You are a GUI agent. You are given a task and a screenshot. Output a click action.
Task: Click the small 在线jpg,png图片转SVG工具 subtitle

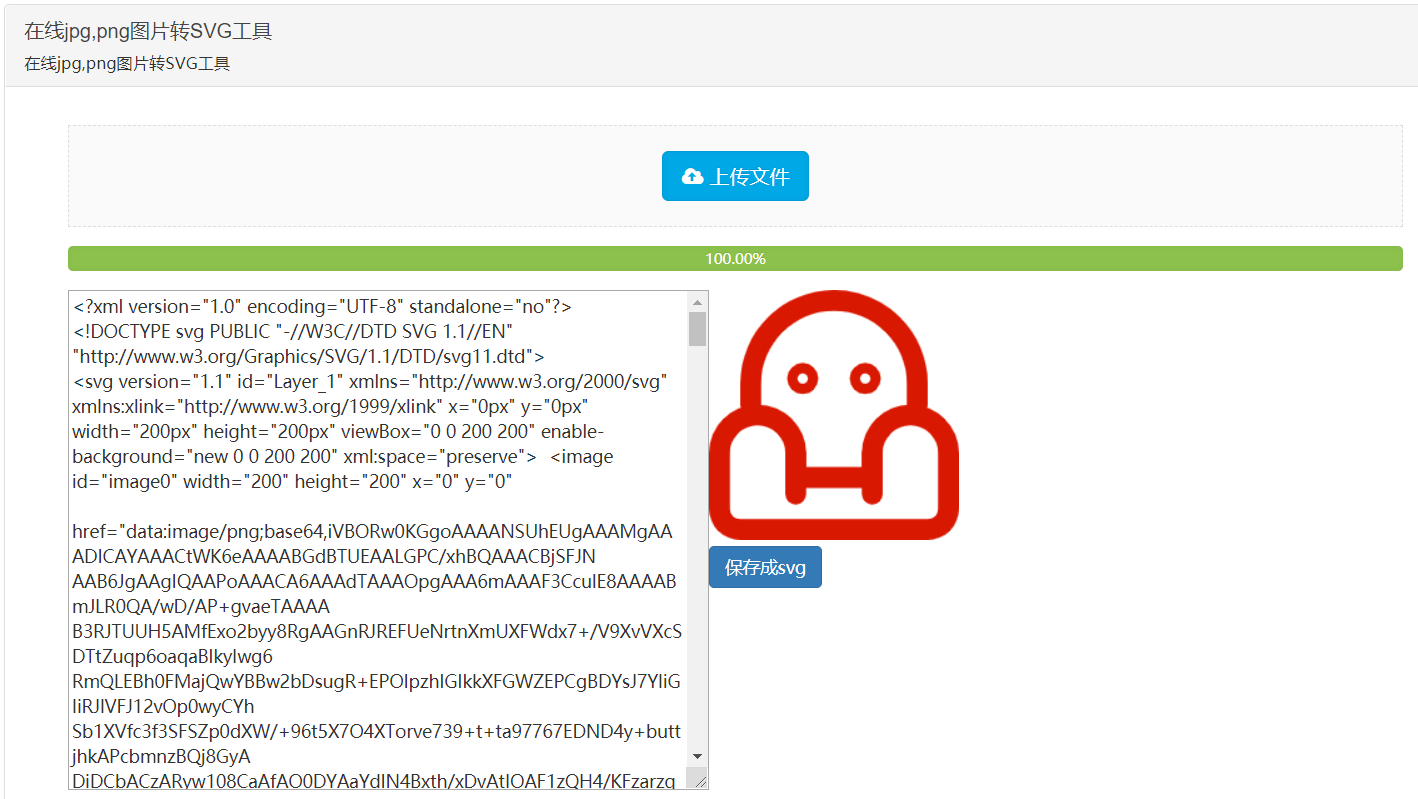(128, 64)
